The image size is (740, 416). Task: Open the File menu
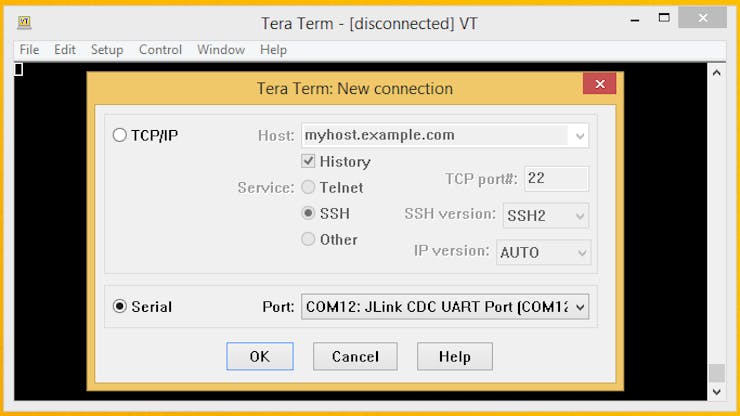pyautogui.click(x=29, y=50)
